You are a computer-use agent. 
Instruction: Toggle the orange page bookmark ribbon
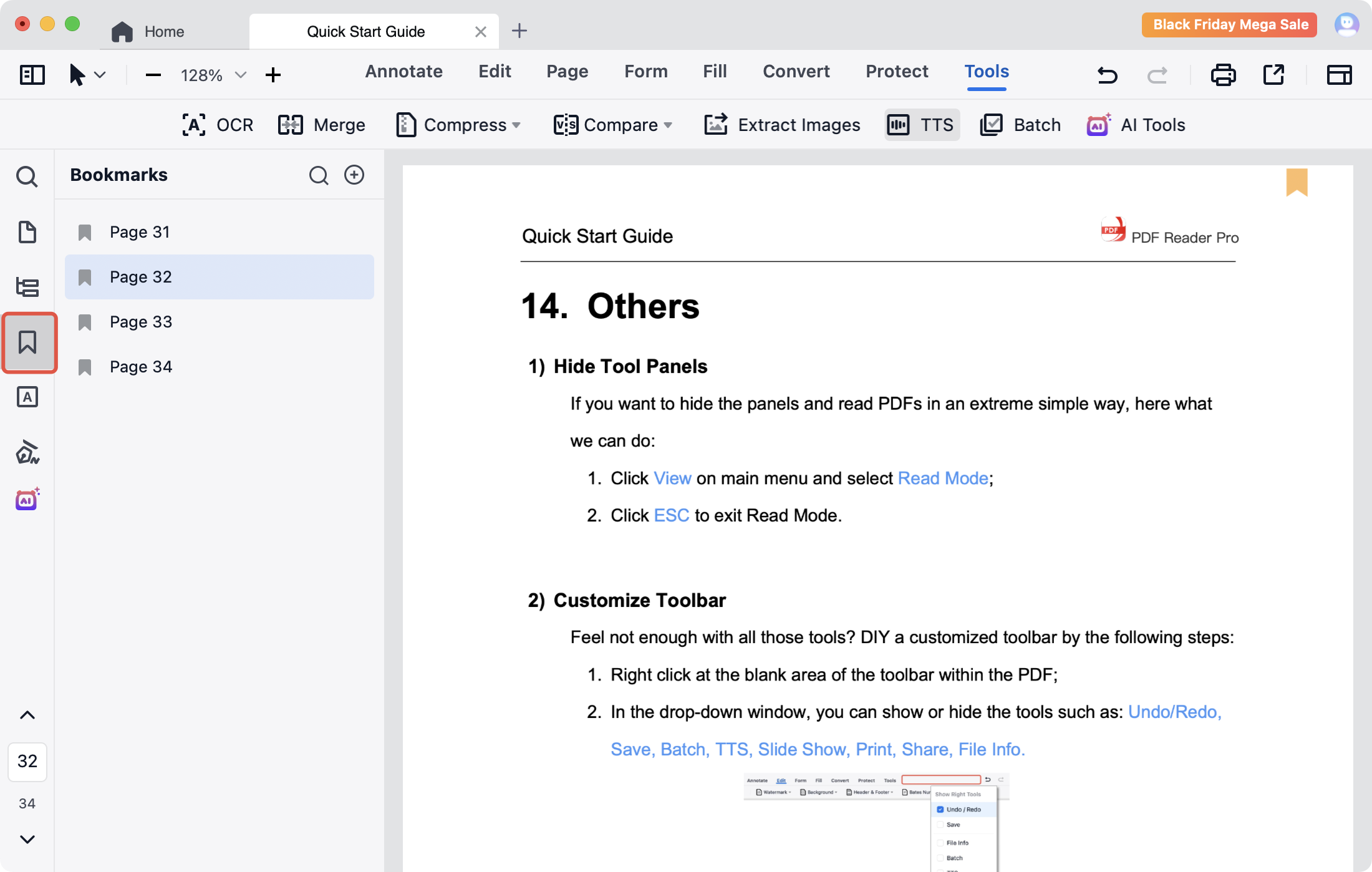point(1297,182)
